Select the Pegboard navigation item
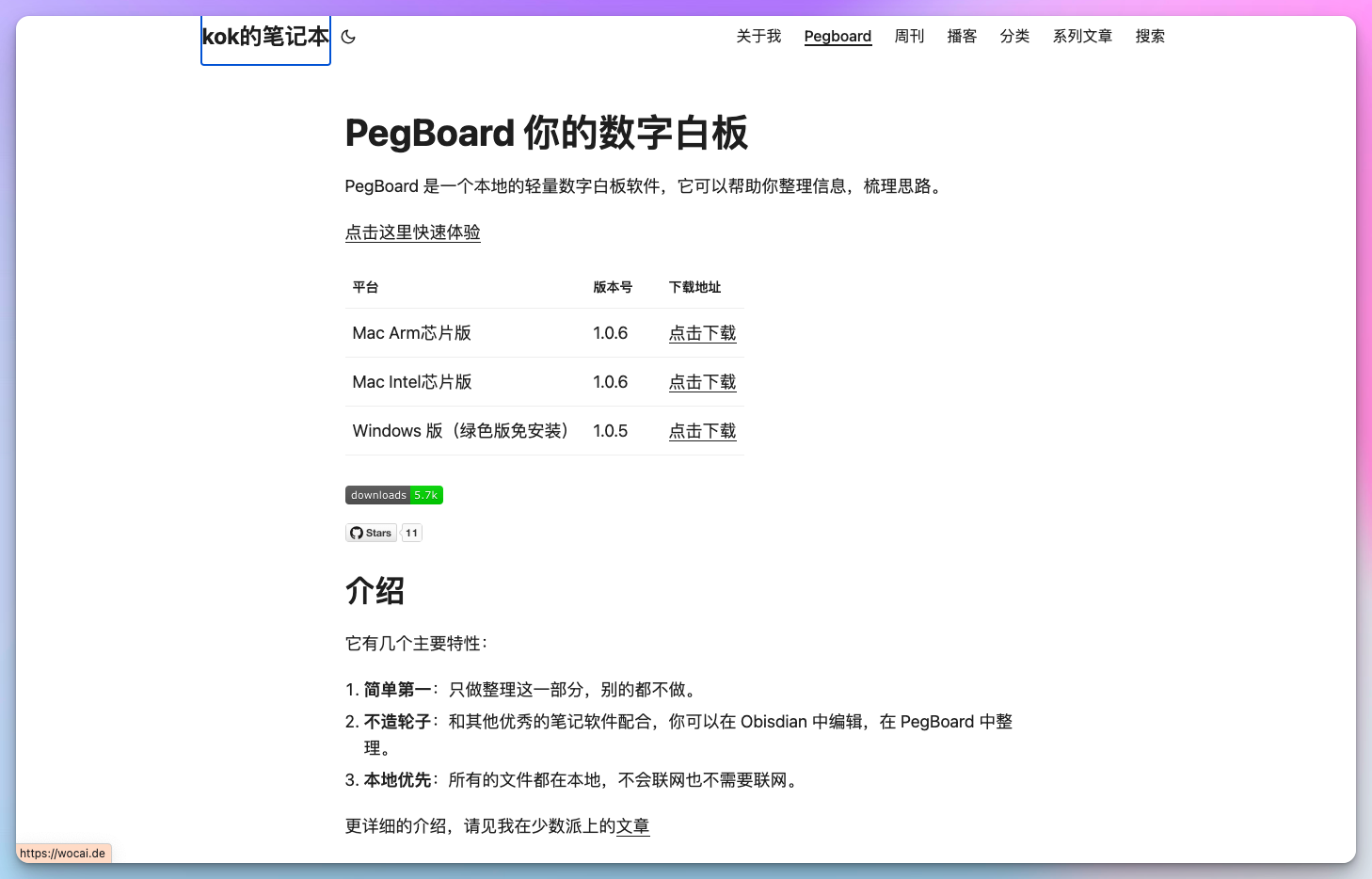 click(x=838, y=36)
